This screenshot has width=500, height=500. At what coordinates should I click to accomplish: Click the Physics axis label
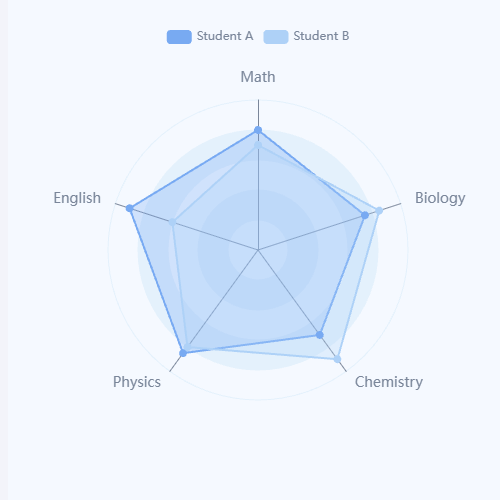click(x=137, y=382)
